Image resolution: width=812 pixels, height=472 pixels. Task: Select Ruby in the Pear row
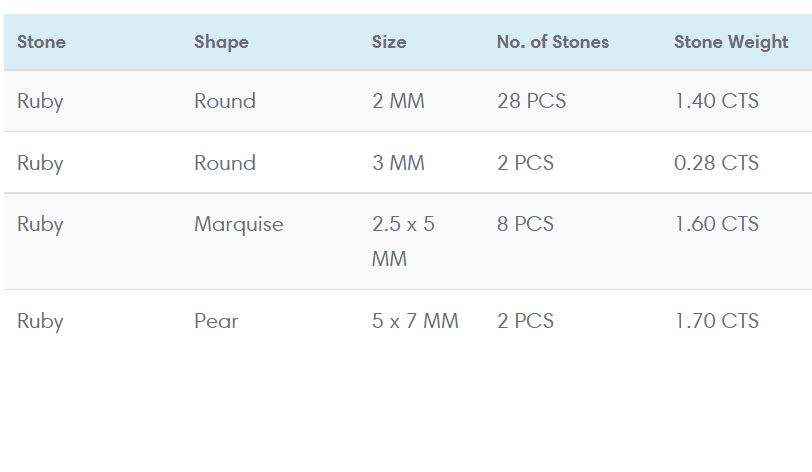[x=40, y=321]
